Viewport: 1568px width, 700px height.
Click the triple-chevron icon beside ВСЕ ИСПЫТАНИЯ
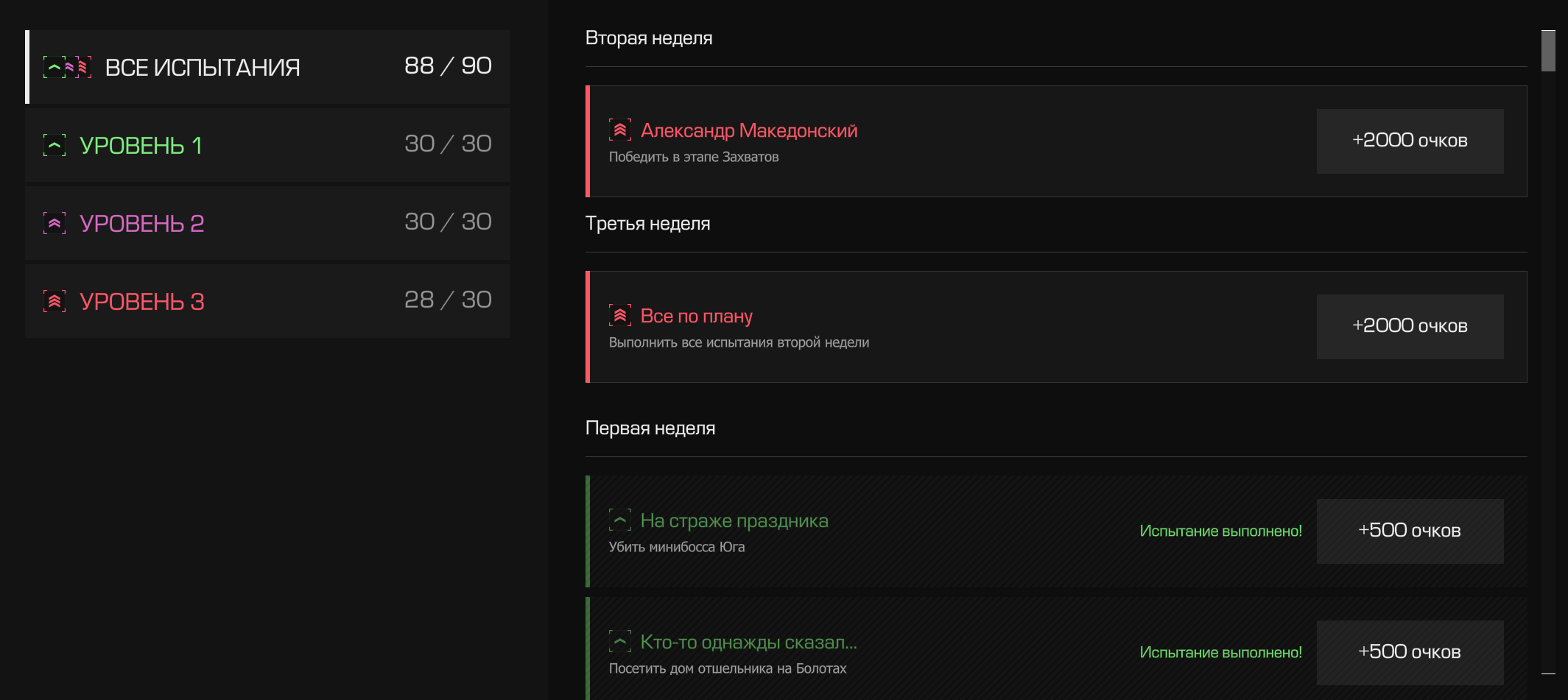[x=67, y=67]
